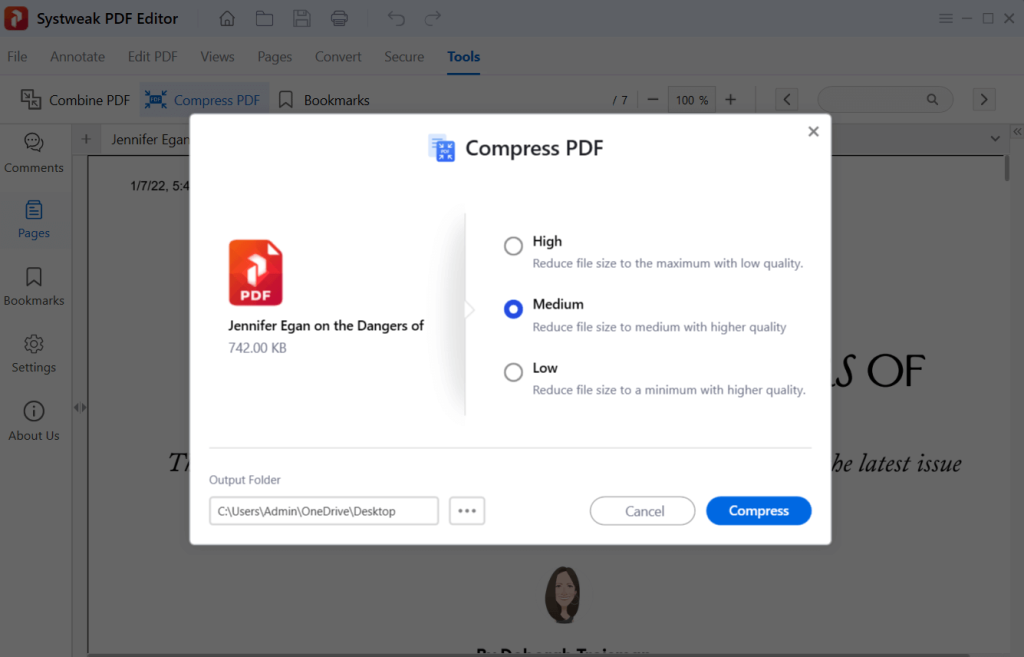Select the High compression quality option
The image size is (1024, 657).
(x=513, y=245)
